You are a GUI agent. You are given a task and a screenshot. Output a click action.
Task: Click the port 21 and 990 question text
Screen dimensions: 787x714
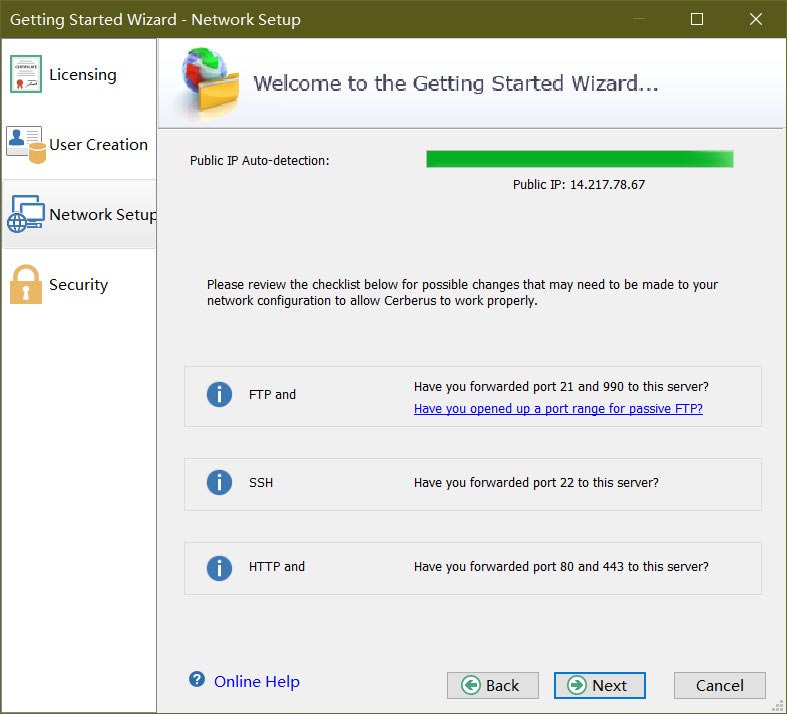561,387
